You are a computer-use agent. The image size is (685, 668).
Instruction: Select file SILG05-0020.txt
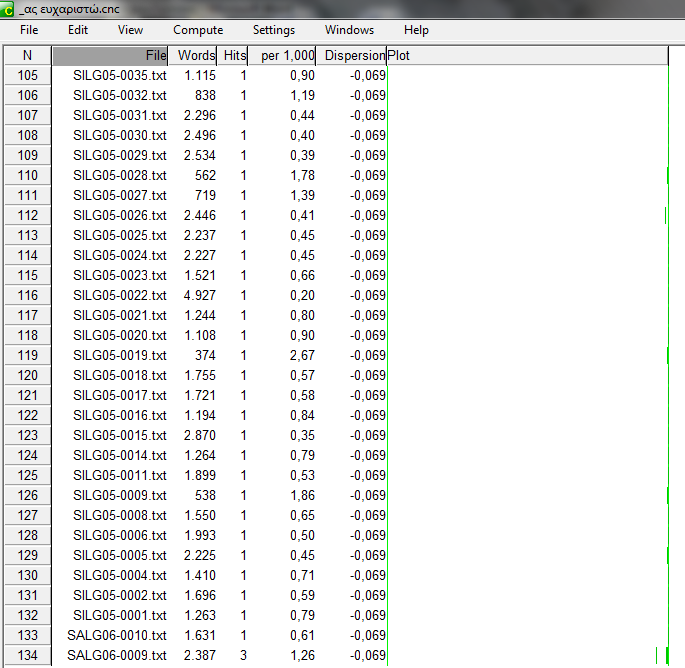[120, 336]
